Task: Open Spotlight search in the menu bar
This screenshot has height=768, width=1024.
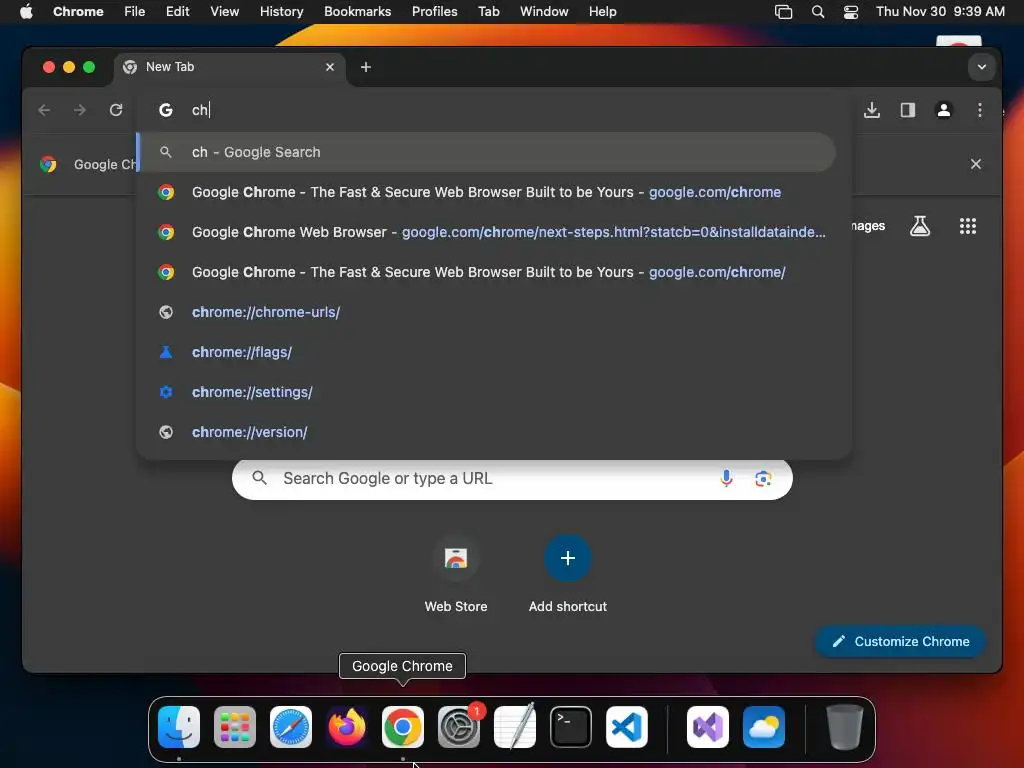Action: tap(818, 11)
